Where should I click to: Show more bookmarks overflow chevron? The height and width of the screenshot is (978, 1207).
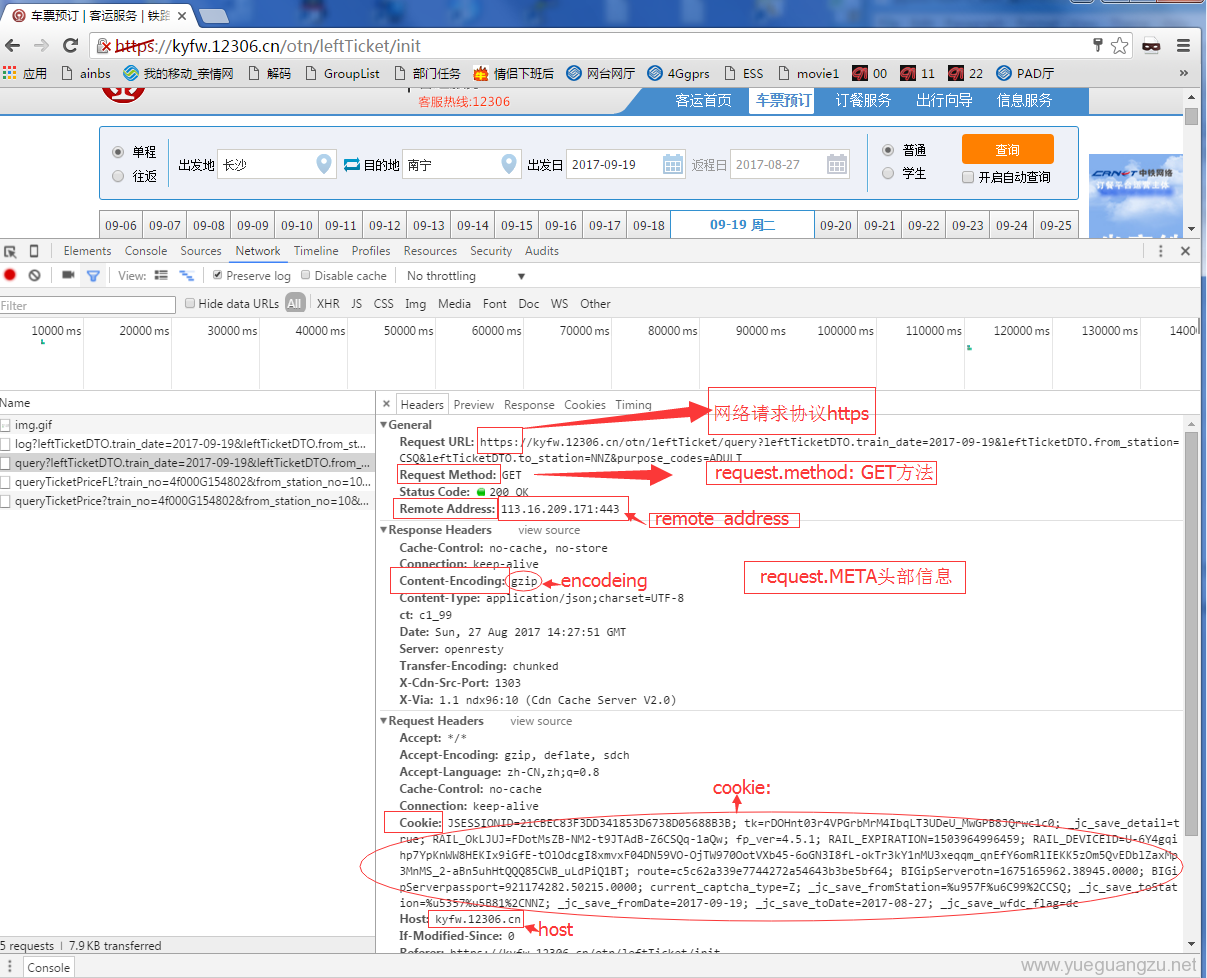tap(1184, 73)
